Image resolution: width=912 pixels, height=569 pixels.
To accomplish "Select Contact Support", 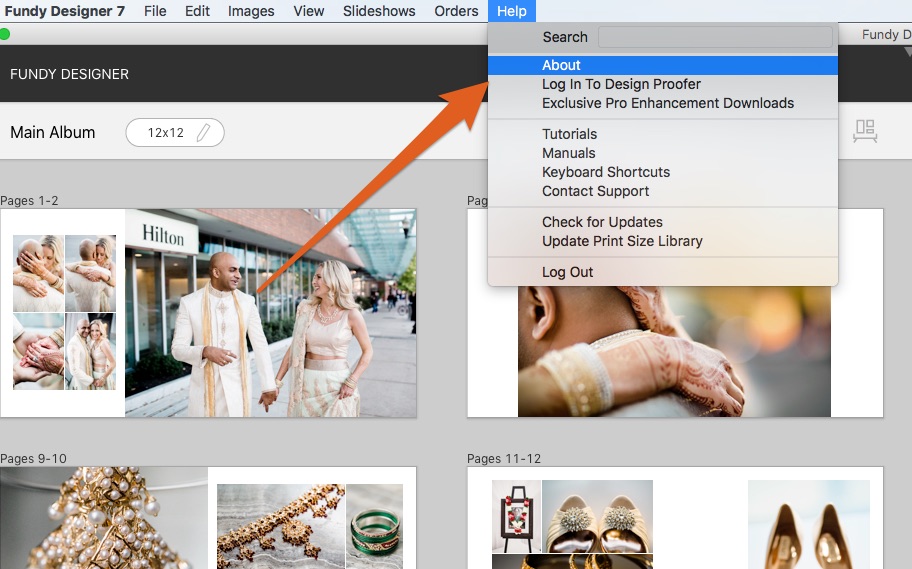I will click(663, 191).
